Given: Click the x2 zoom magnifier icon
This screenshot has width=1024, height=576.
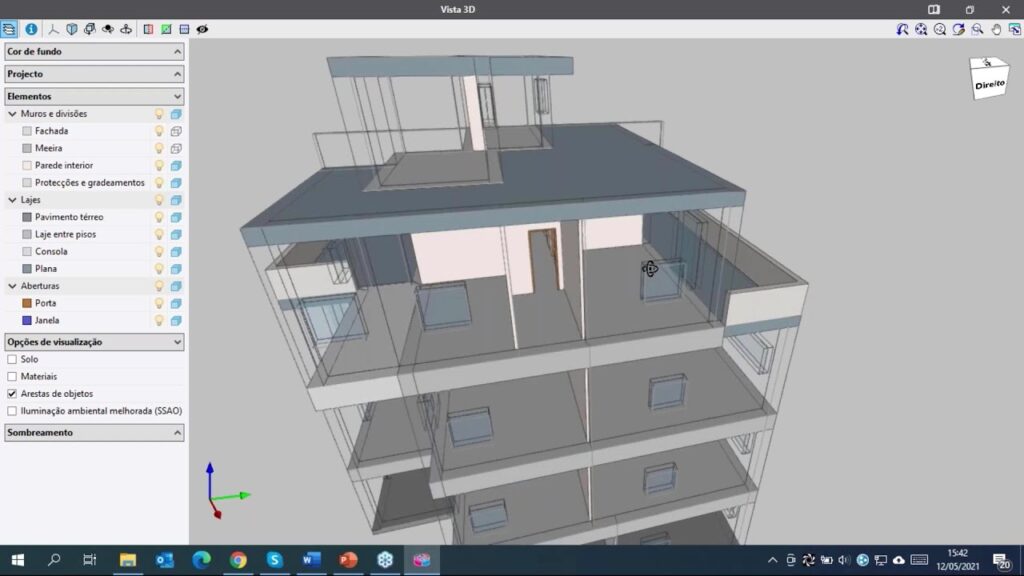Looking at the screenshot, I should pyautogui.click(x=940, y=29).
